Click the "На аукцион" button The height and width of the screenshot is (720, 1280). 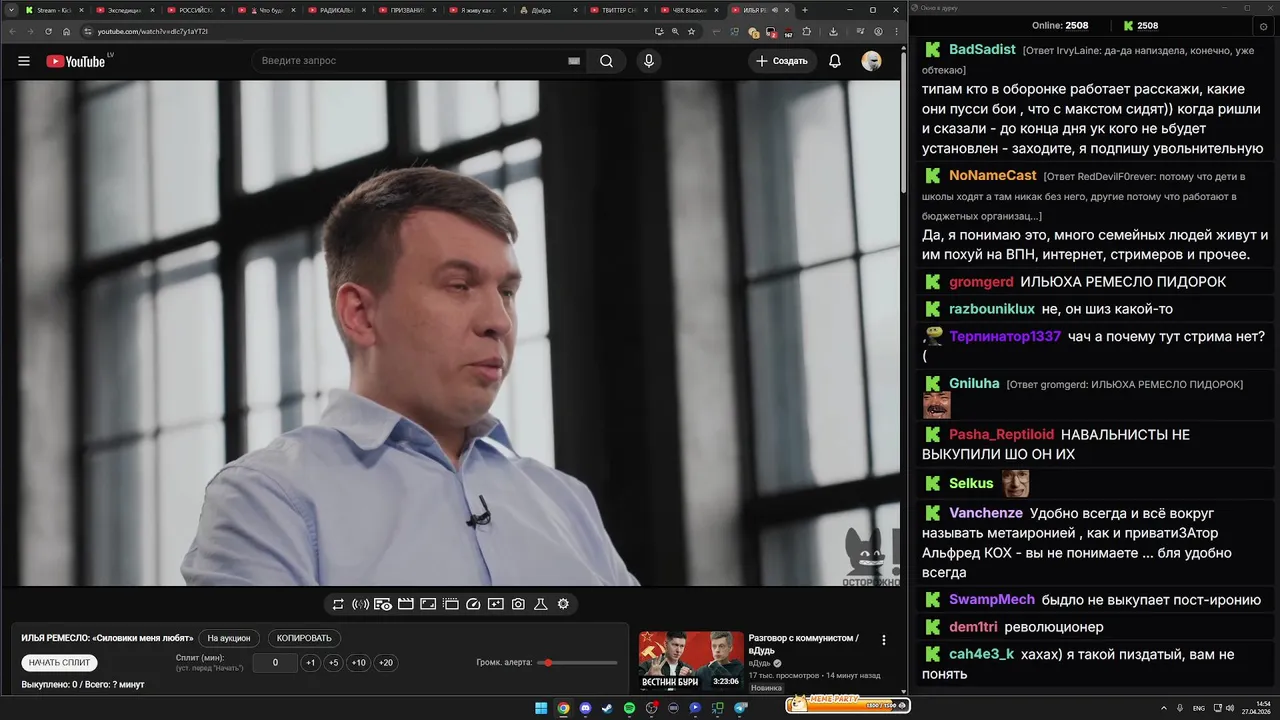tap(229, 638)
